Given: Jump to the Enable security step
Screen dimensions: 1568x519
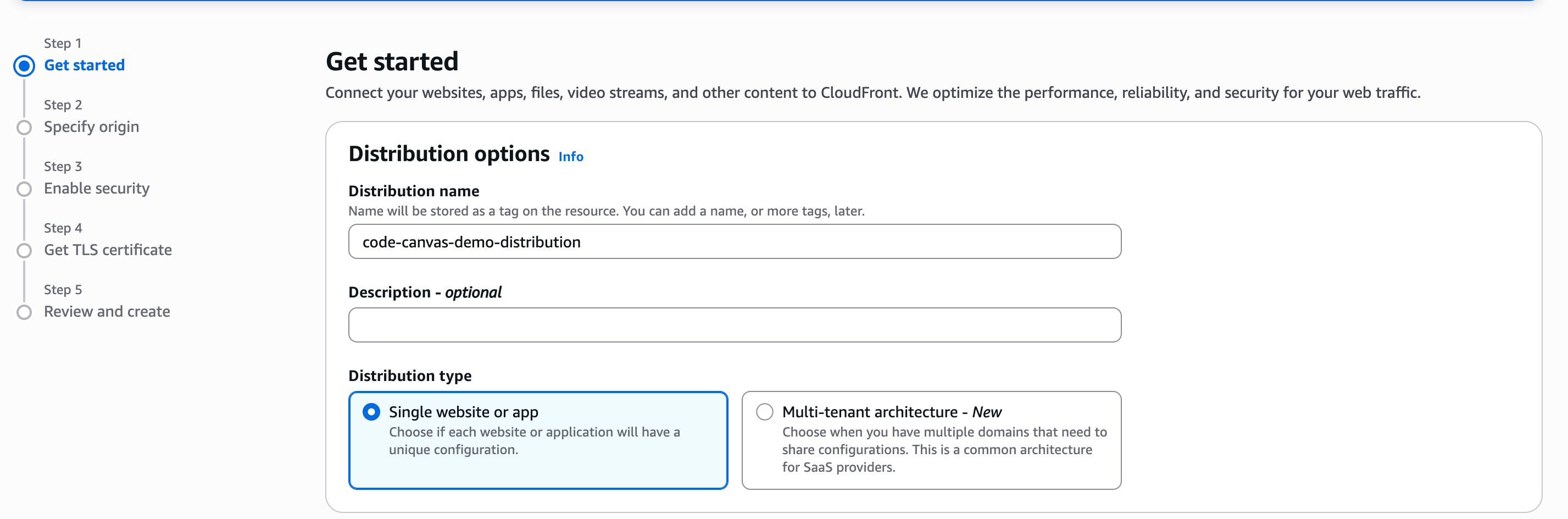Looking at the screenshot, I should tap(96, 188).
